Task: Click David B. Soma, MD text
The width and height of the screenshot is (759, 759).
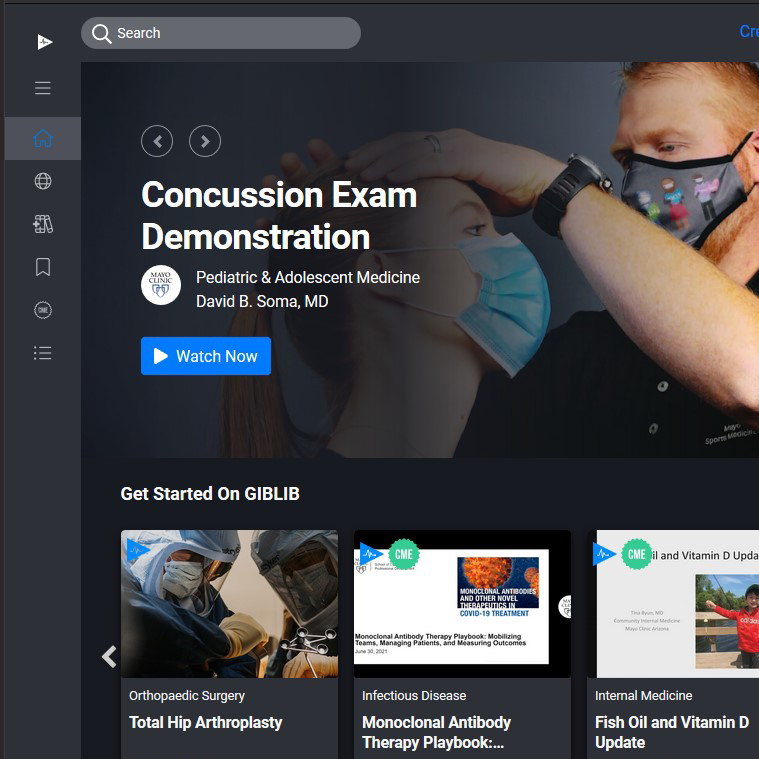Action: (x=262, y=301)
